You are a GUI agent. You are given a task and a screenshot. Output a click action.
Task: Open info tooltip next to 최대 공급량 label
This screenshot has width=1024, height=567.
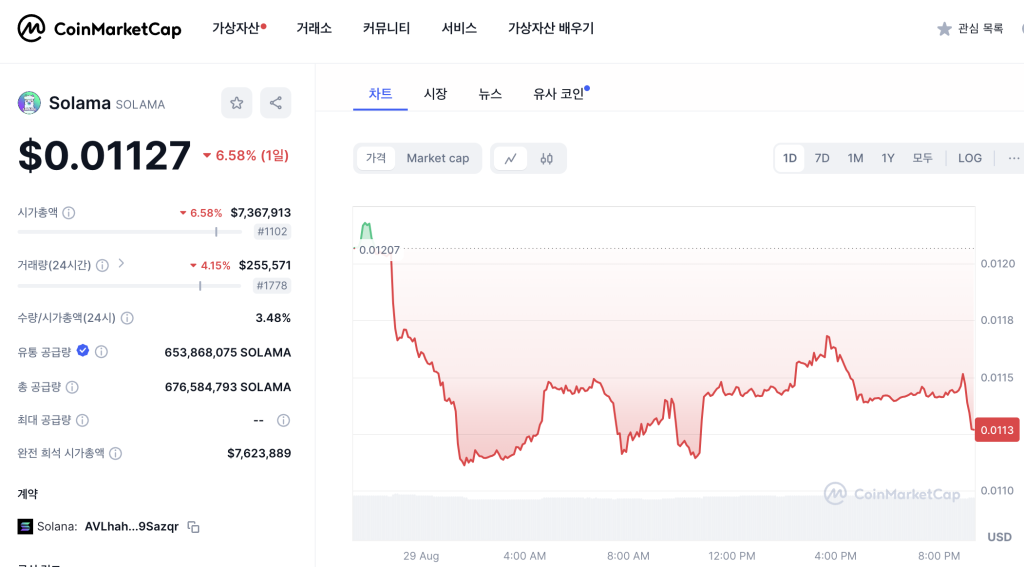[x=82, y=420]
